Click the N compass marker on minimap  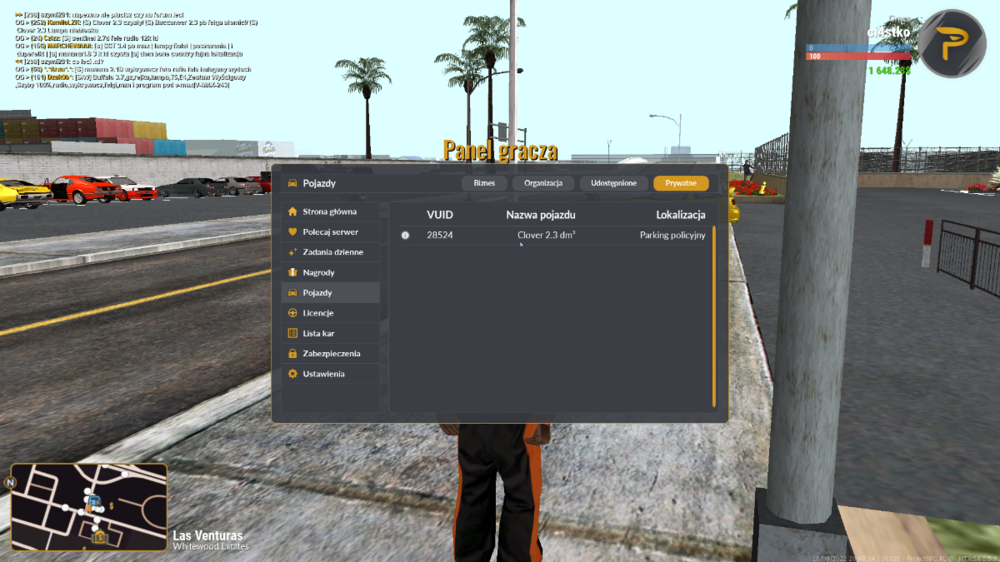[x=10, y=483]
